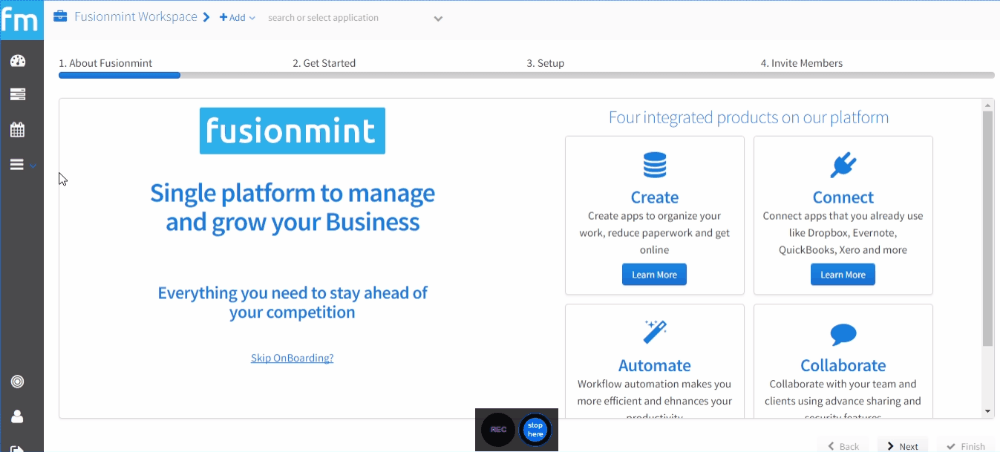Click the Create database stack icon

tap(654, 164)
